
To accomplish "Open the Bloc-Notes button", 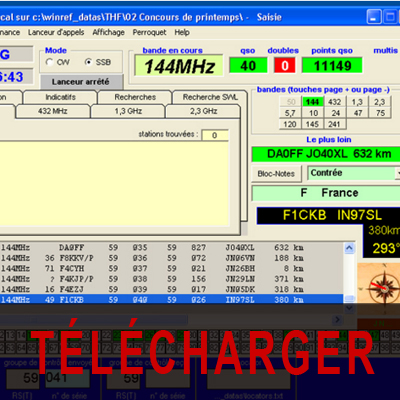I will pyautogui.click(x=276, y=174).
